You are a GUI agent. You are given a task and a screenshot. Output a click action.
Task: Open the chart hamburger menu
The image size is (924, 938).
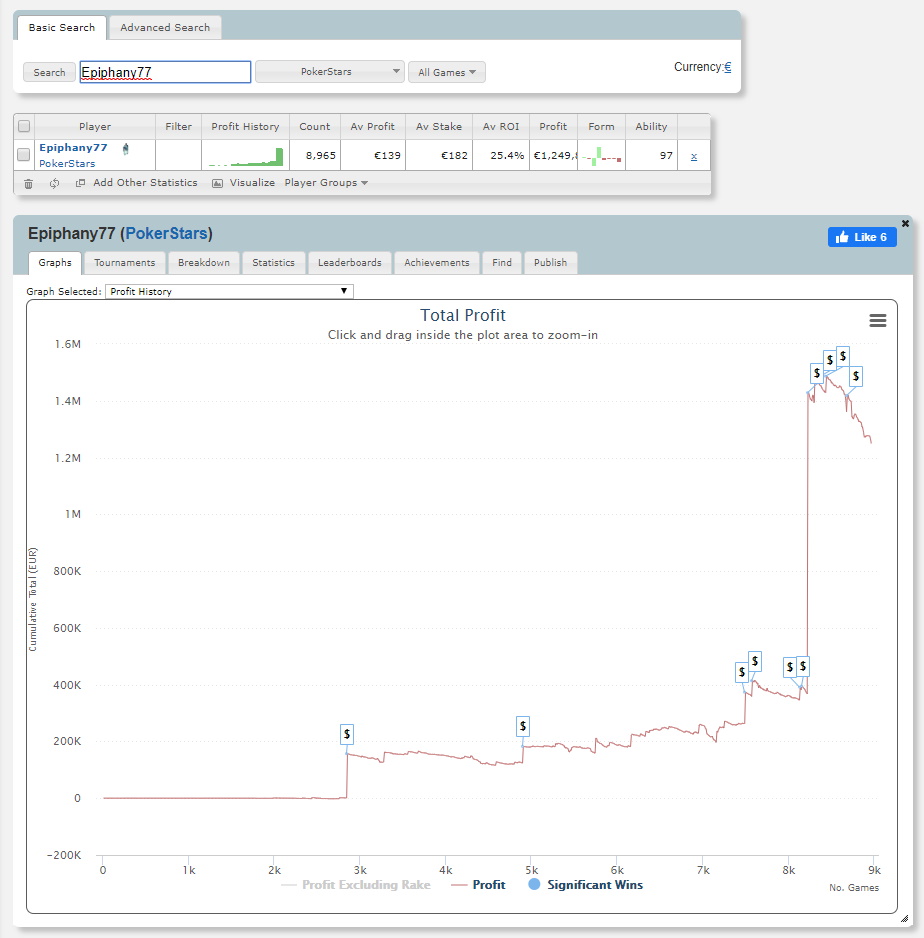pyautogui.click(x=877, y=321)
